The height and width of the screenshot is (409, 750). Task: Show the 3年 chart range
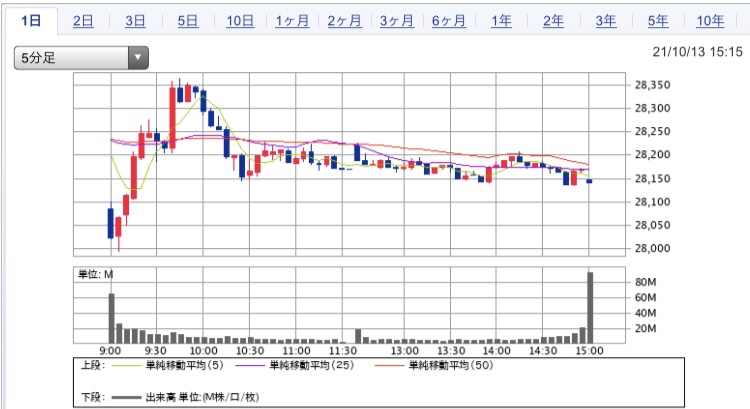tap(606, 21)
